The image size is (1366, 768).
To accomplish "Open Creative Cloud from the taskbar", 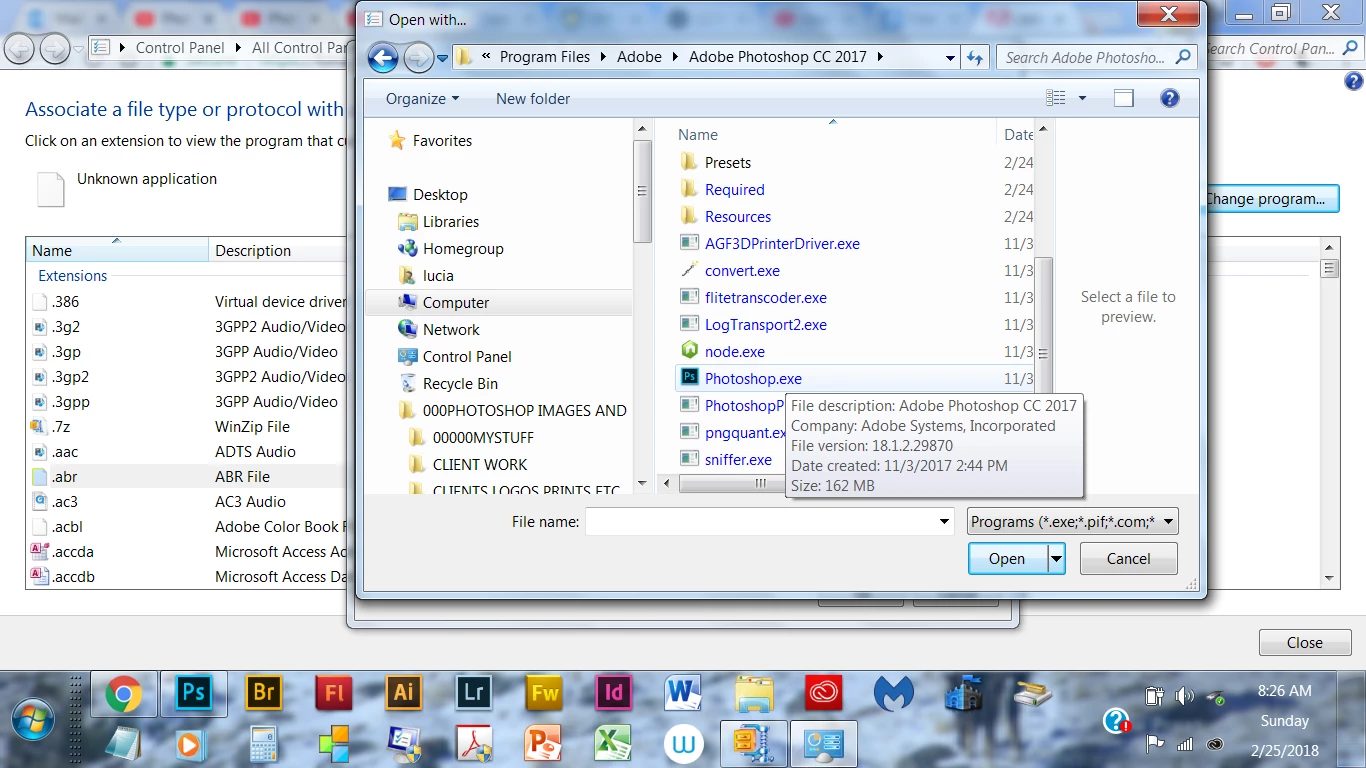I will tap(824, 692).
